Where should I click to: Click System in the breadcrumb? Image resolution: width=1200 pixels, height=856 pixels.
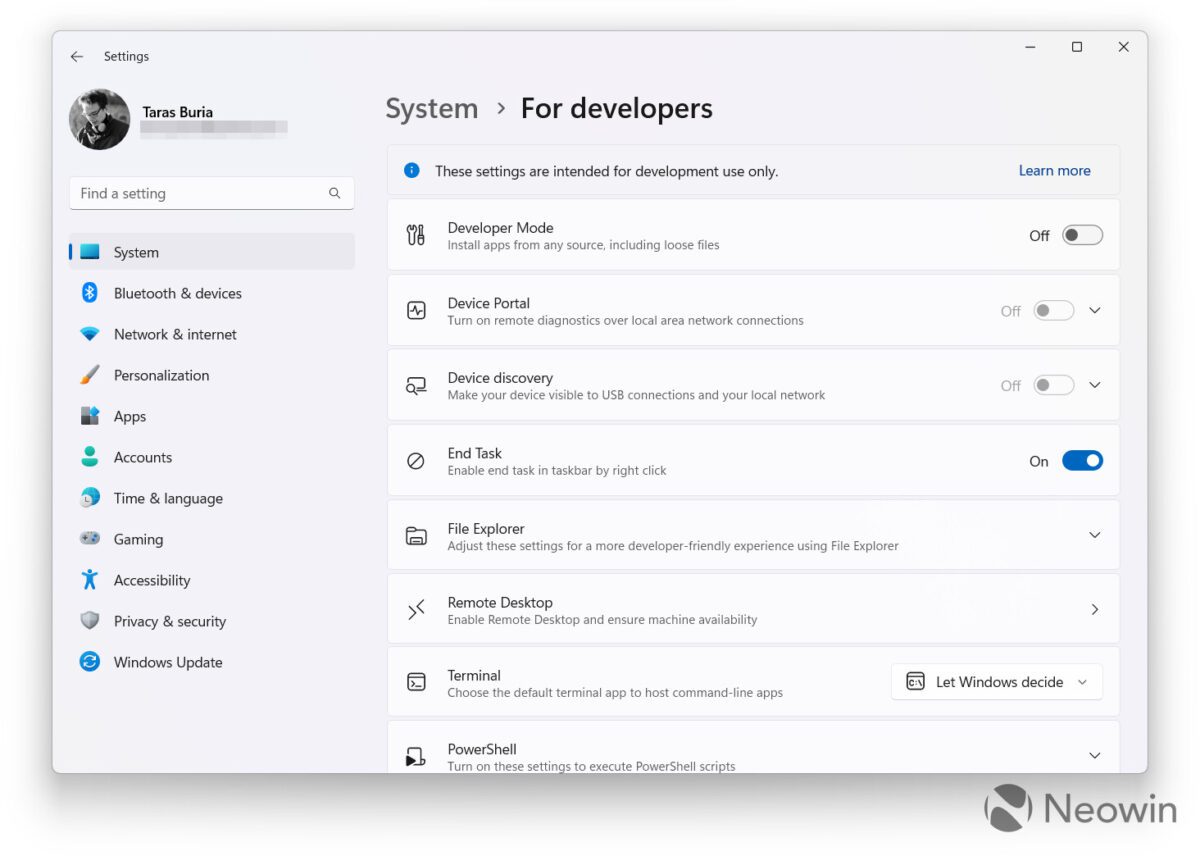click(x=432, y=108)
